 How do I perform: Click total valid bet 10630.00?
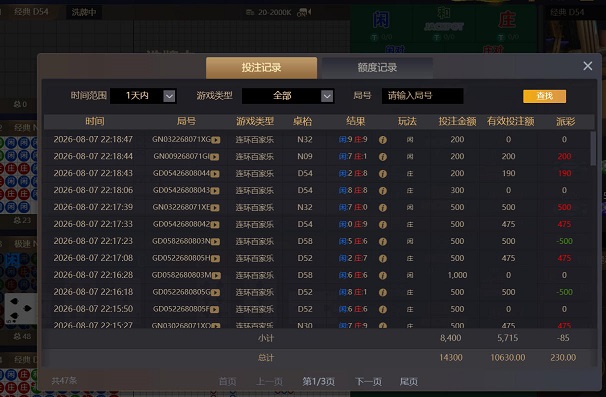pyautogui.click(x=508, y=358)
